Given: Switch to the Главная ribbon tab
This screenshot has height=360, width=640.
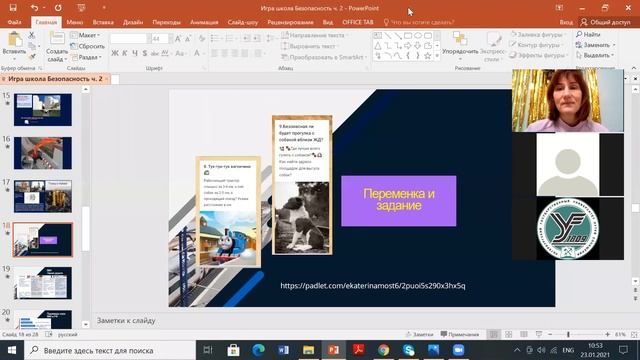Looking at the screenshot, I should point(46,22).
